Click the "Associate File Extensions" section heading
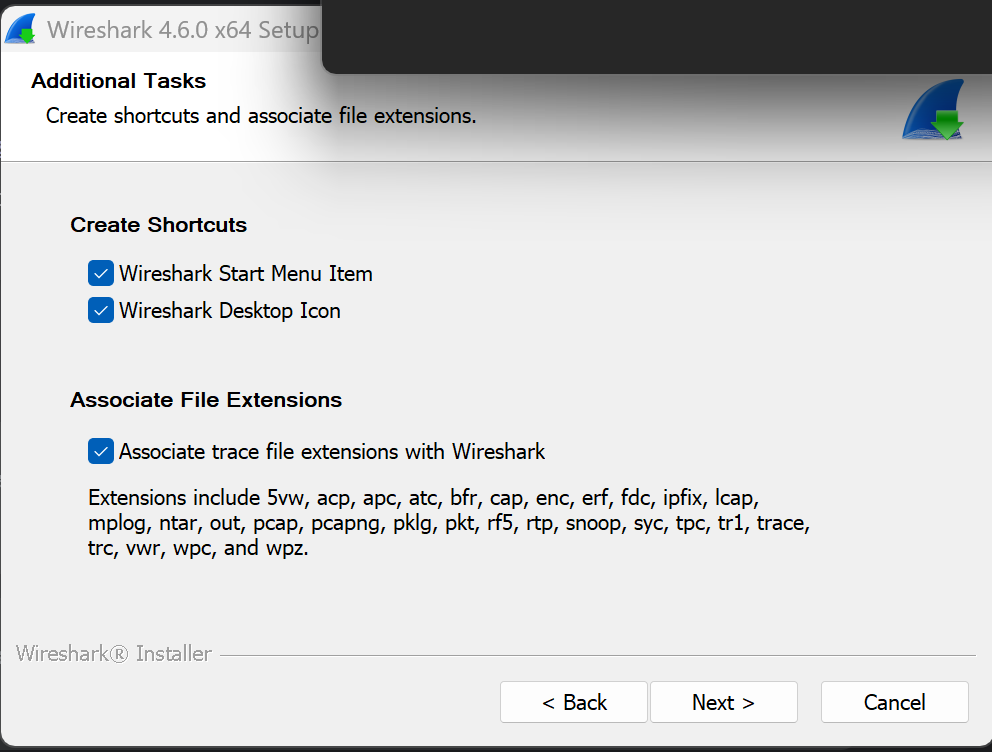992x752 pixels. [x=206, y=400]
